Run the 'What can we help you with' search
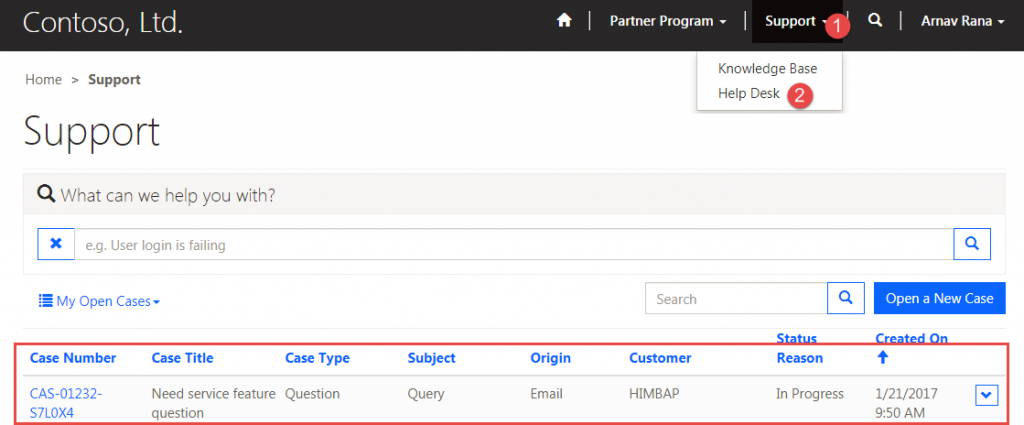 972,244
